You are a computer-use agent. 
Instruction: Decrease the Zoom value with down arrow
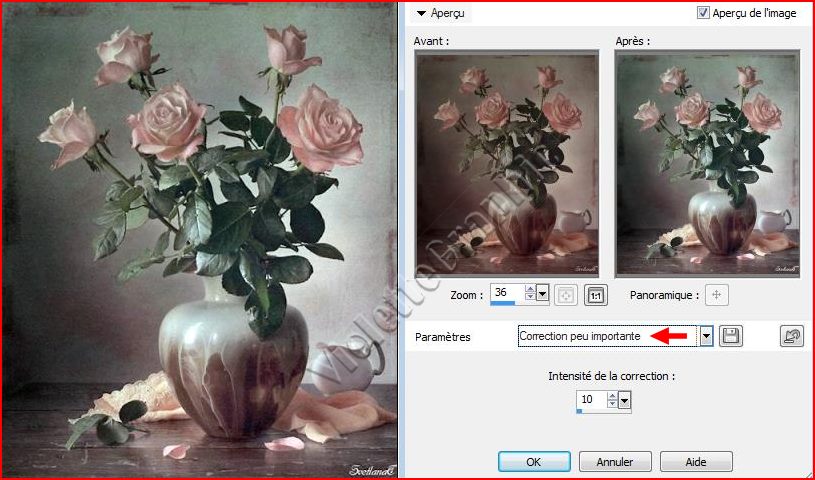pos(529,298)
